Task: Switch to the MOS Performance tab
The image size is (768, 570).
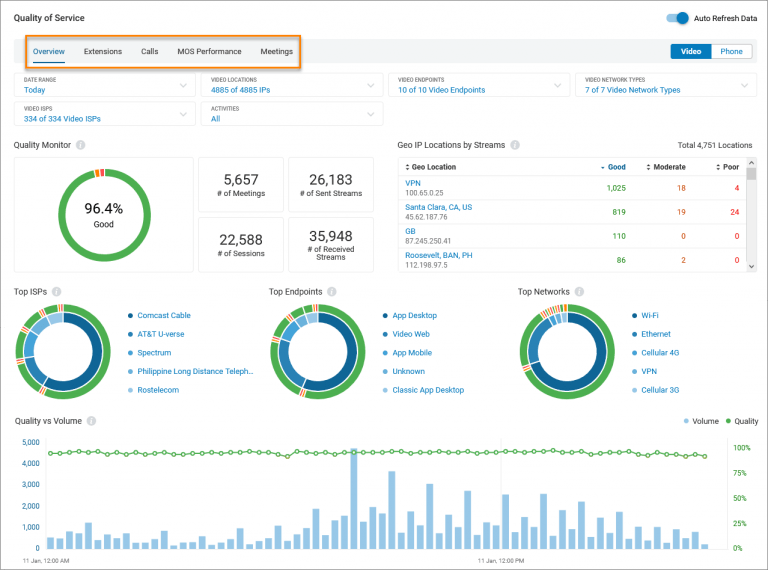Action: pyautogui.click(x=209, y=51)
